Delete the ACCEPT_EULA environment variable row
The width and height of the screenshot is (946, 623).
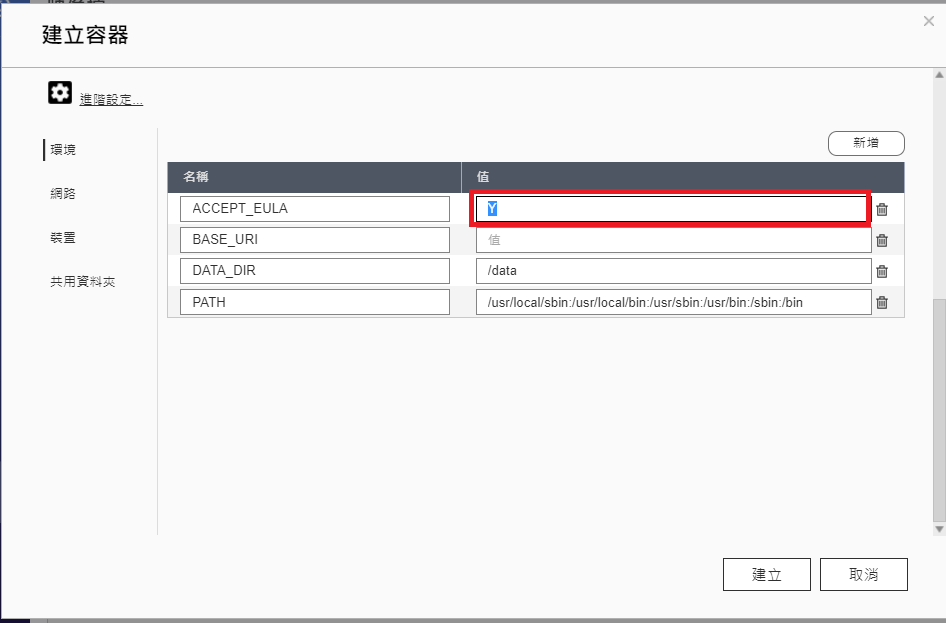pos(882,209)
